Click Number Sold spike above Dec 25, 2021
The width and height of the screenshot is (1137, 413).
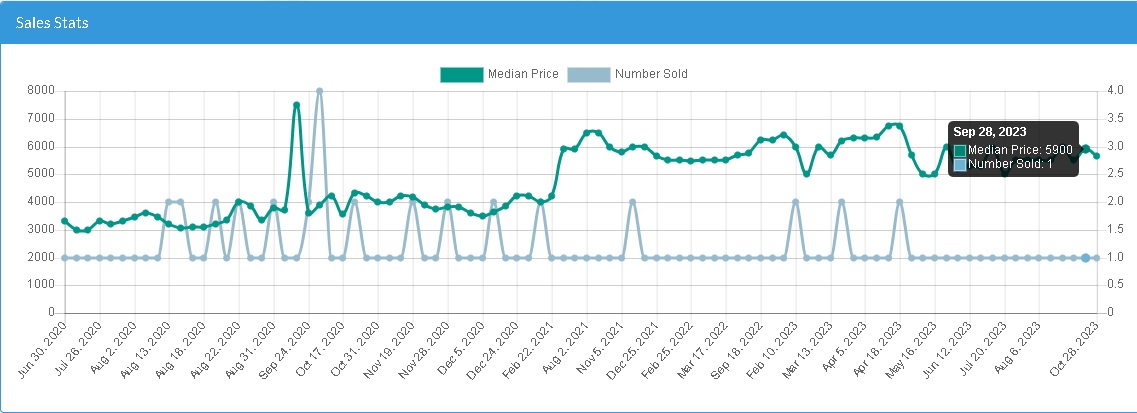pos(633,202)
